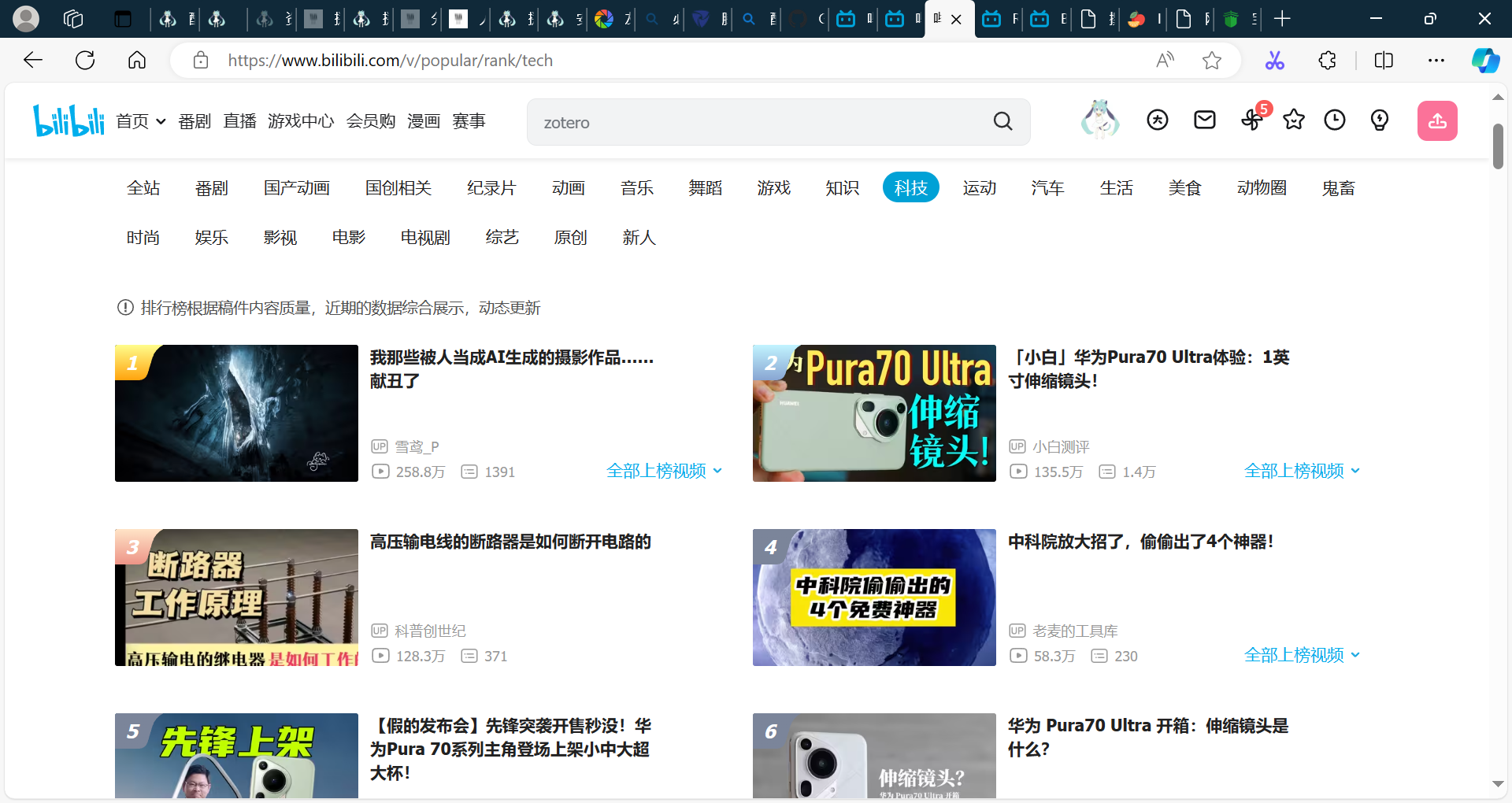1512x803 pixels.
Task: Refresh the page
Action: pos(85,60)
